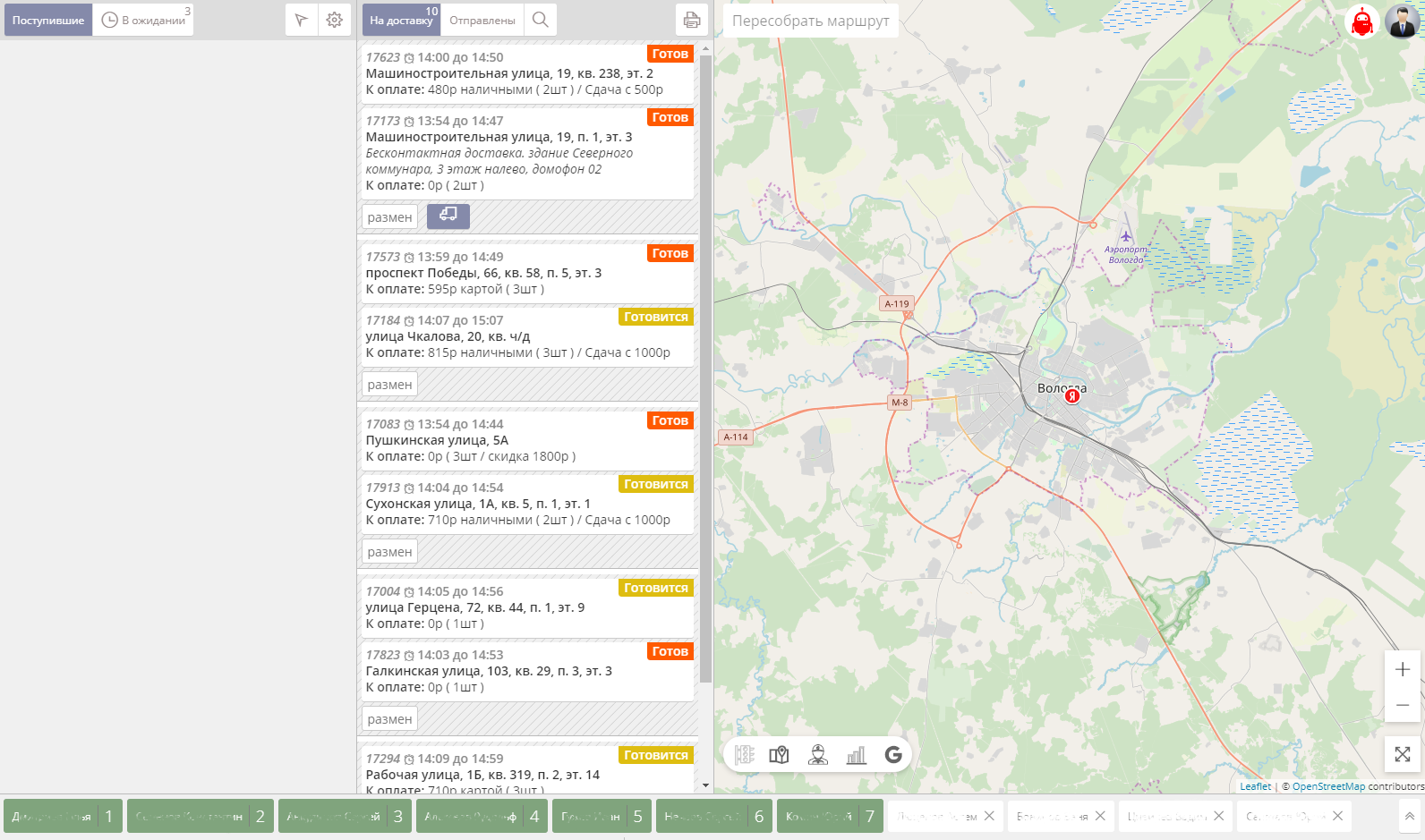Screen dimensions: 1425x840
Task: Expand the courier bar with the double chevron
Action: click(1409, 816)
